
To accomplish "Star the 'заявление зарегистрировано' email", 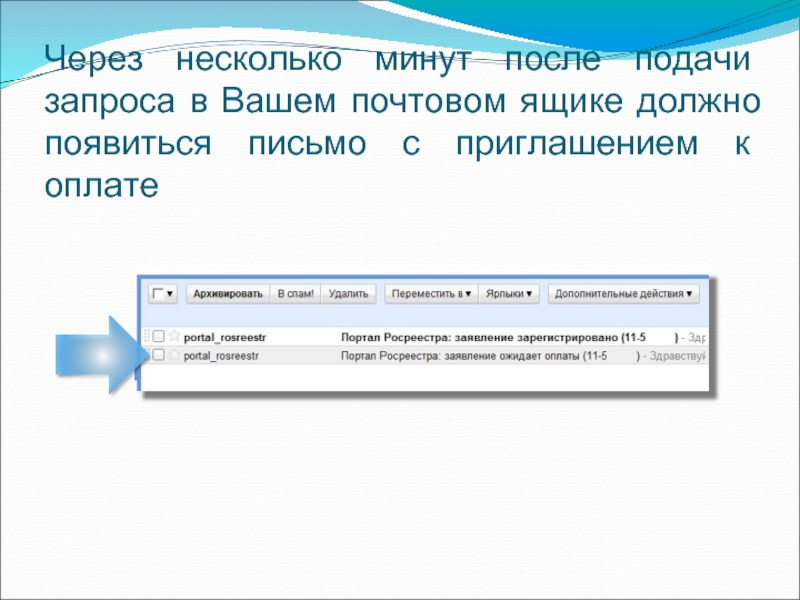I will tap(174, 336).
